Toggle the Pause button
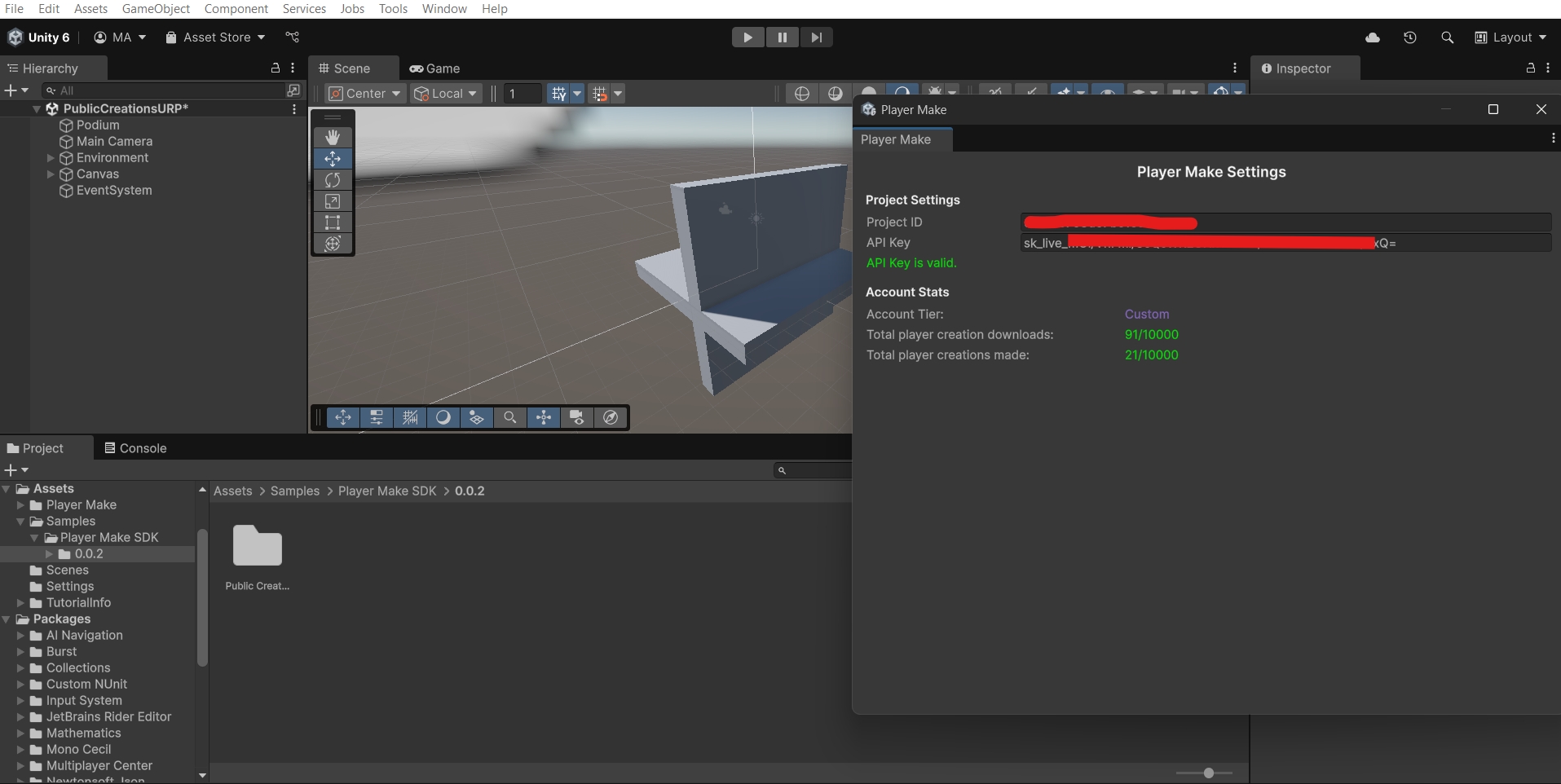 (x=782, y=37)
